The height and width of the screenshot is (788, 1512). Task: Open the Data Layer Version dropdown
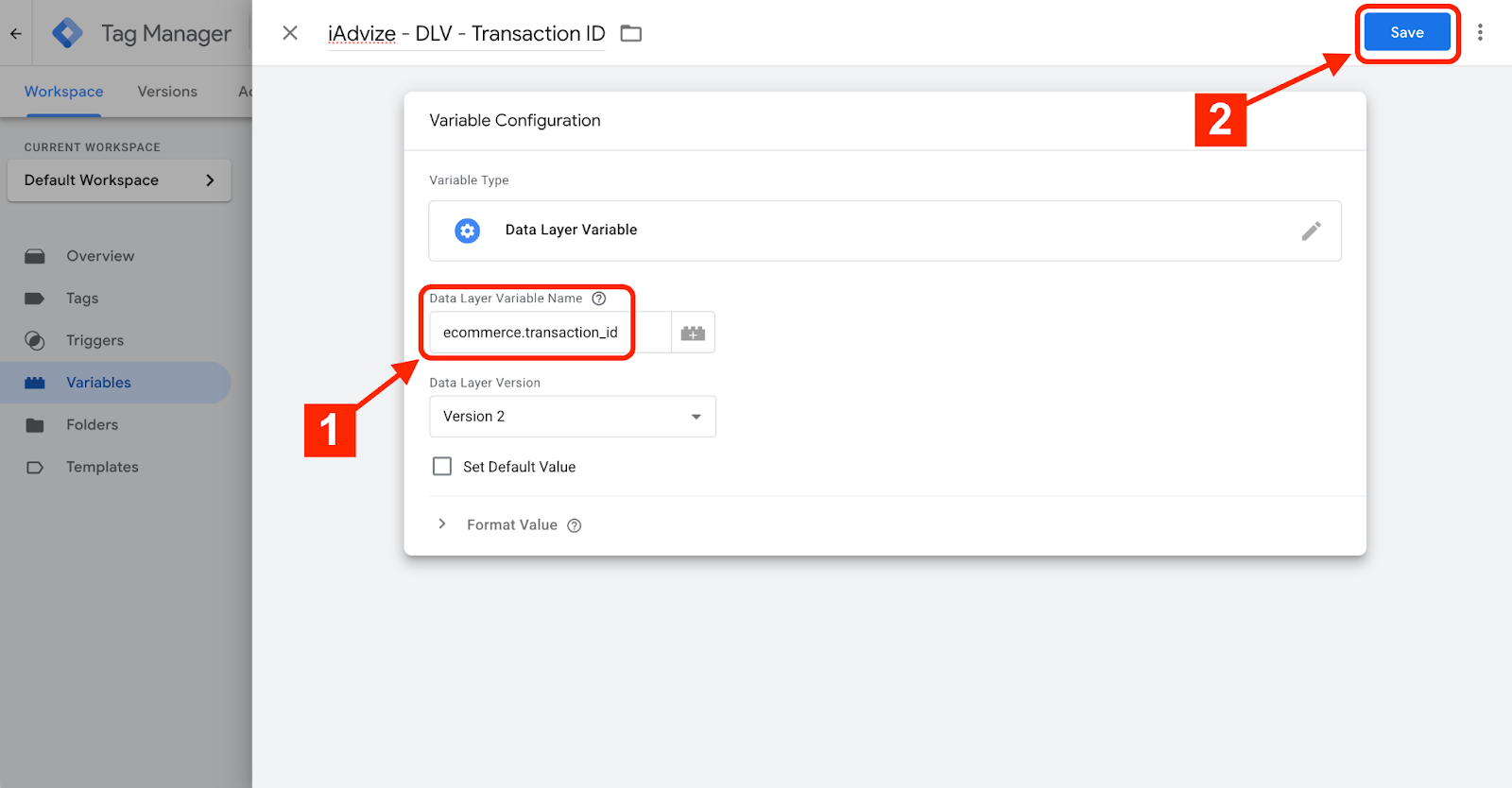click(x=572, y=417)
